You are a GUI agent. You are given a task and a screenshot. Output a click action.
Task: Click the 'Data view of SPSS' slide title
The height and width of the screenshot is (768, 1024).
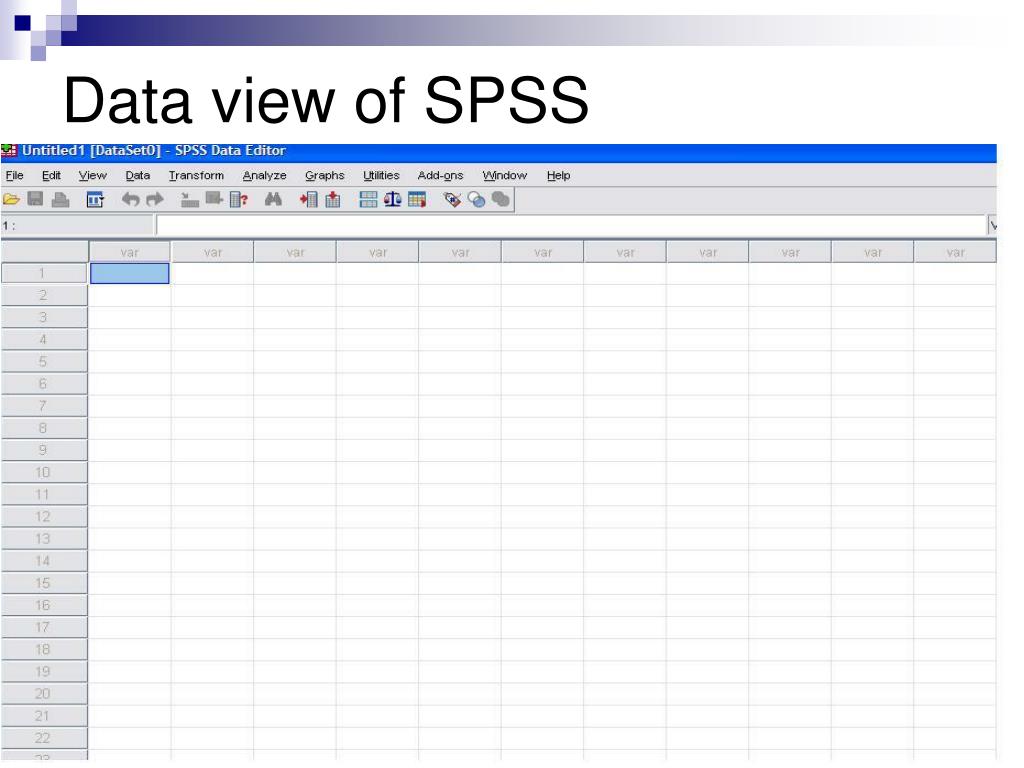[x=326, y=100]
